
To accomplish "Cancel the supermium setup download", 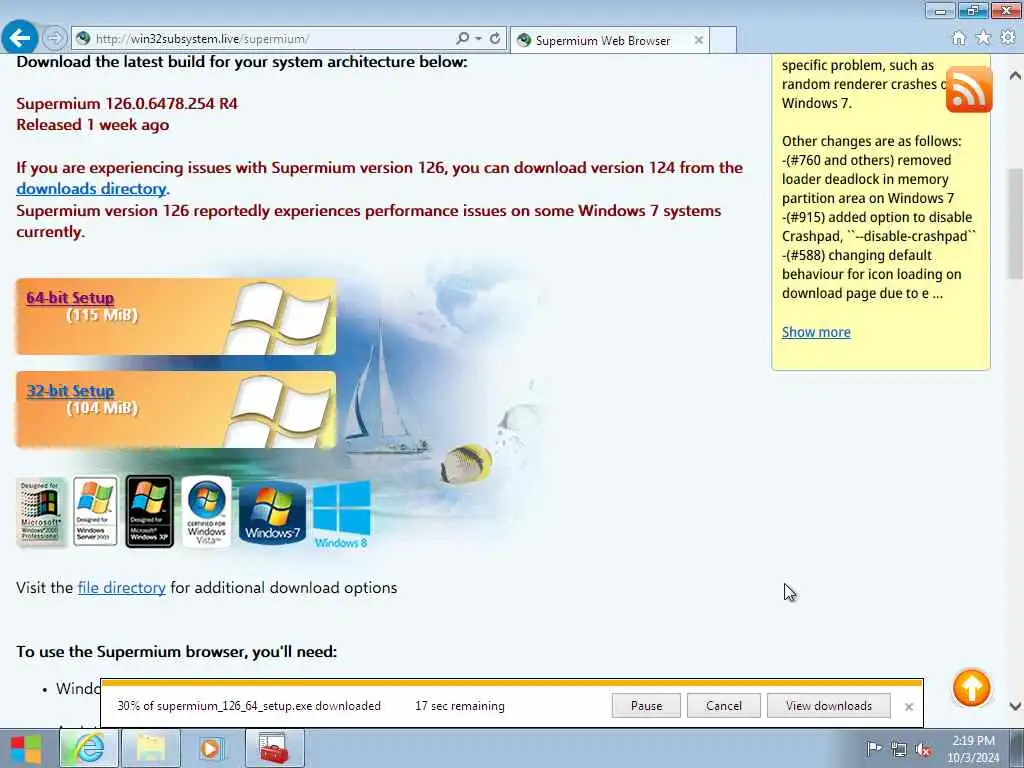I will 724,706.
